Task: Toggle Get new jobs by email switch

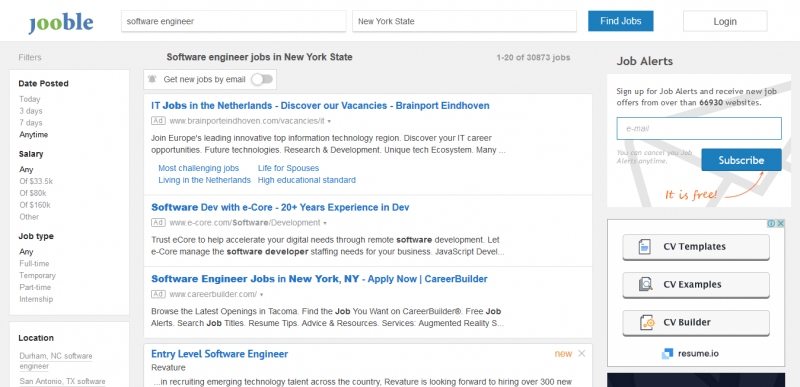Action: point(262,79)
